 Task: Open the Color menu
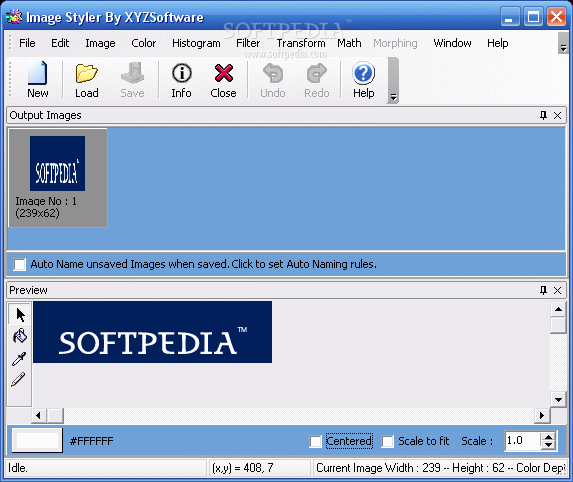point(144,43)
